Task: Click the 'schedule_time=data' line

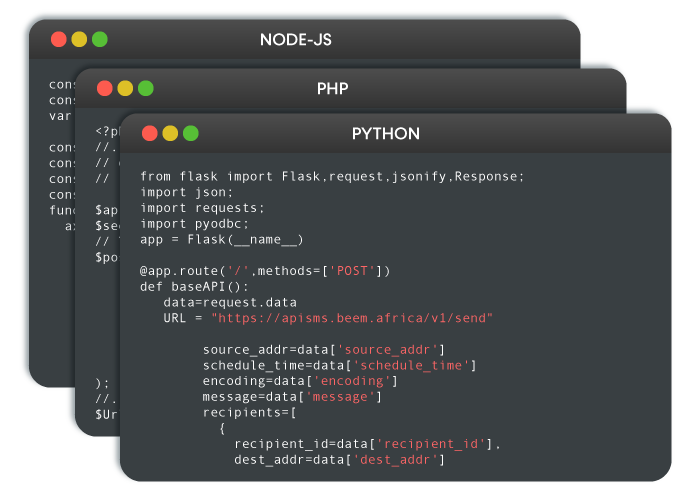Action: click(340, 366)
